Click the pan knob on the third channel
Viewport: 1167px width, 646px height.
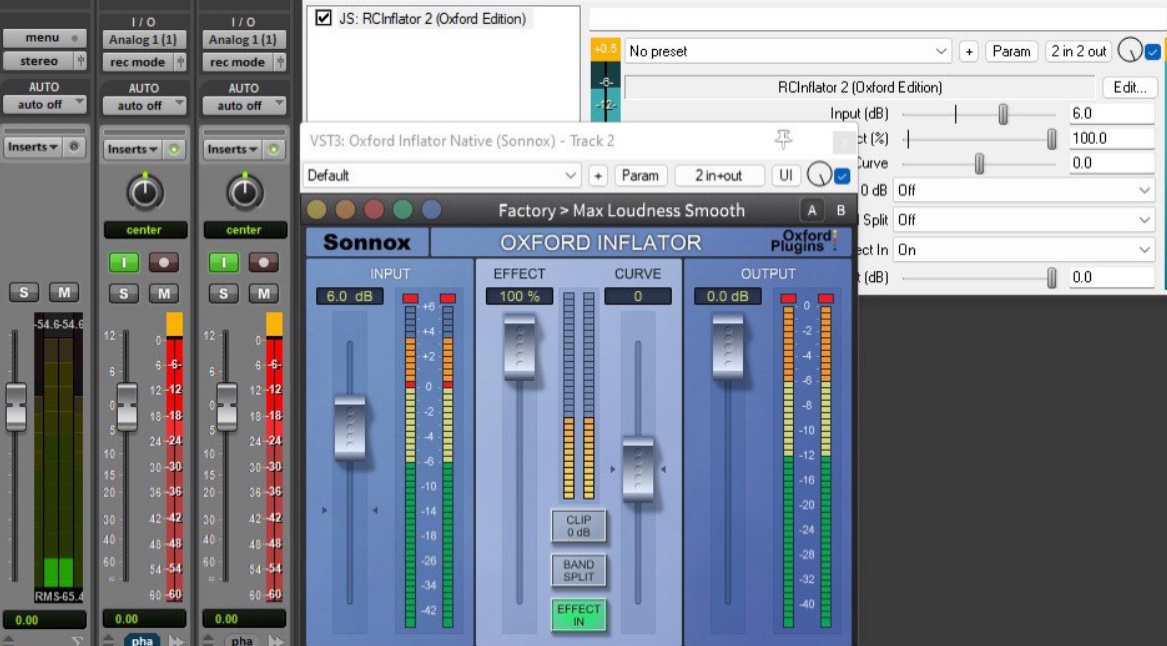coord(244,192)
